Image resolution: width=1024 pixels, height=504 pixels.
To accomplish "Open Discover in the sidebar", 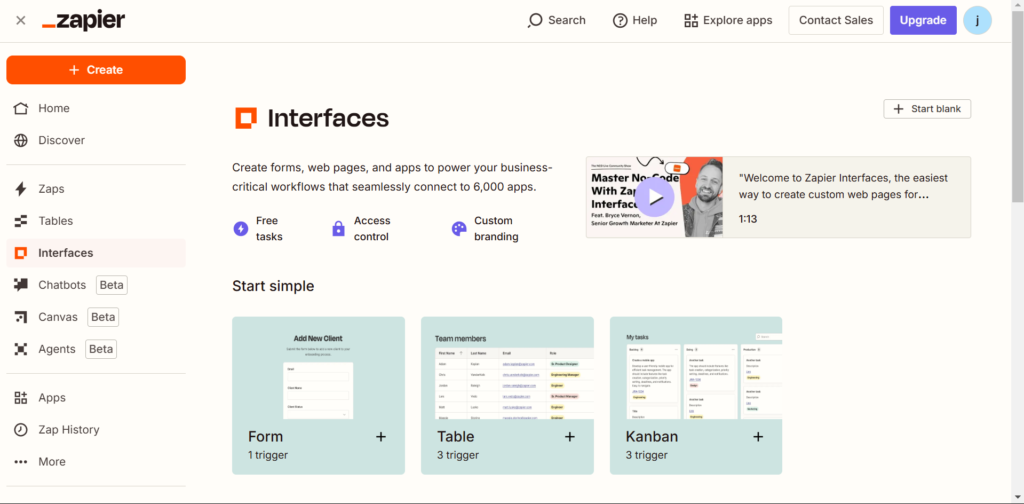I will [96, 140].
